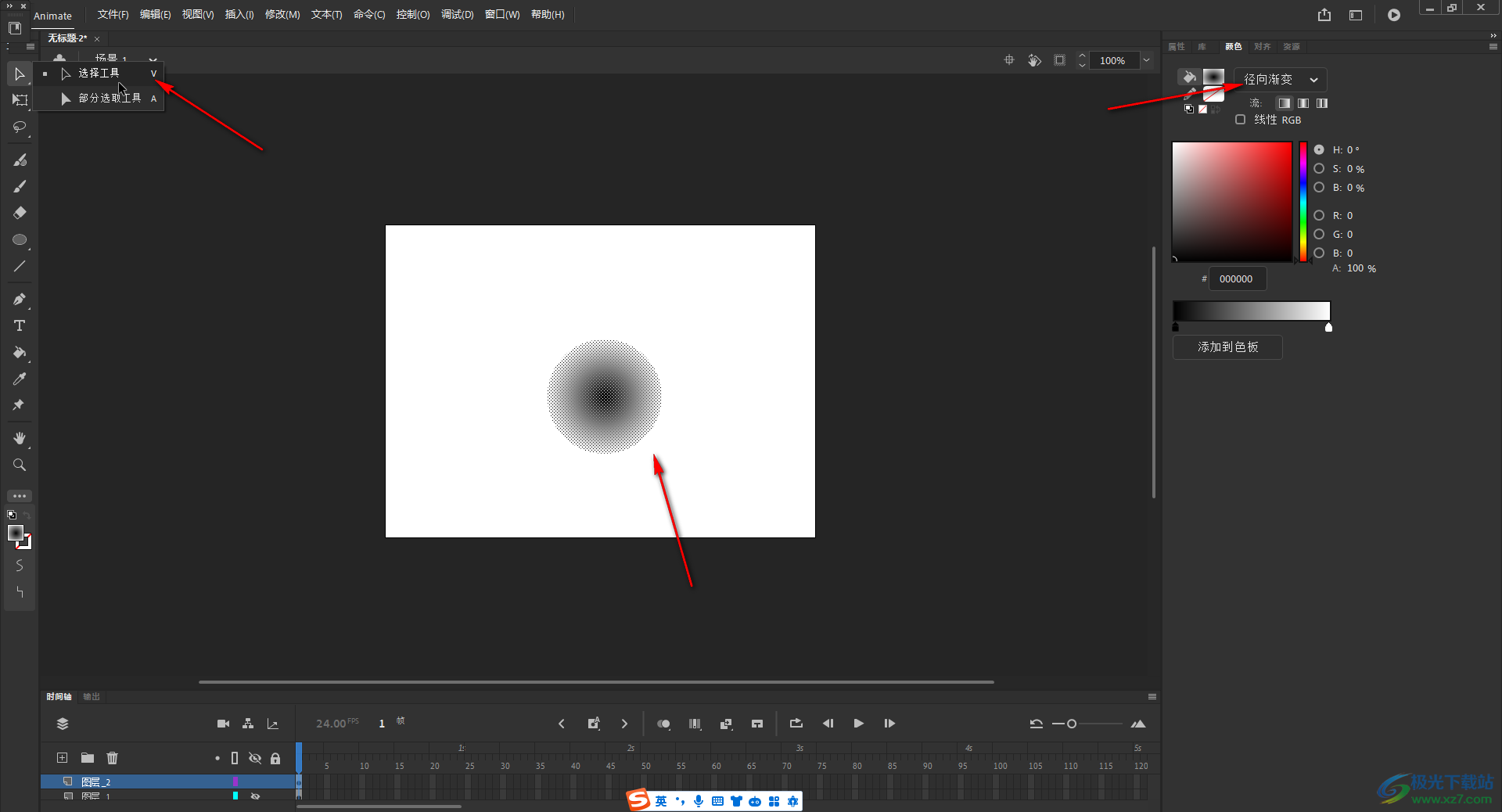Toggle clip content outside stage icon
The width and height of the screenshot is (1502, 812).
click(1059, 60)
